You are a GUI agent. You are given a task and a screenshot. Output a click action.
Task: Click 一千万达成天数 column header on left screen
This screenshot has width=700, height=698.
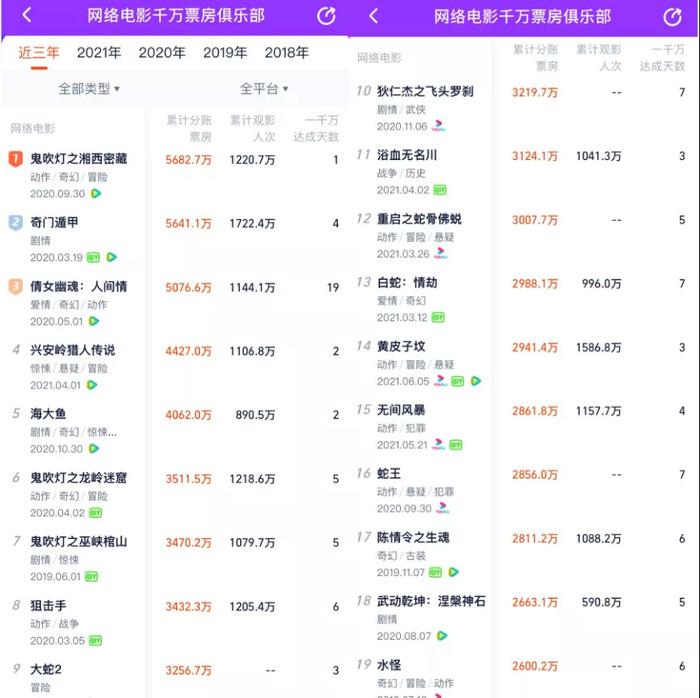316,129
